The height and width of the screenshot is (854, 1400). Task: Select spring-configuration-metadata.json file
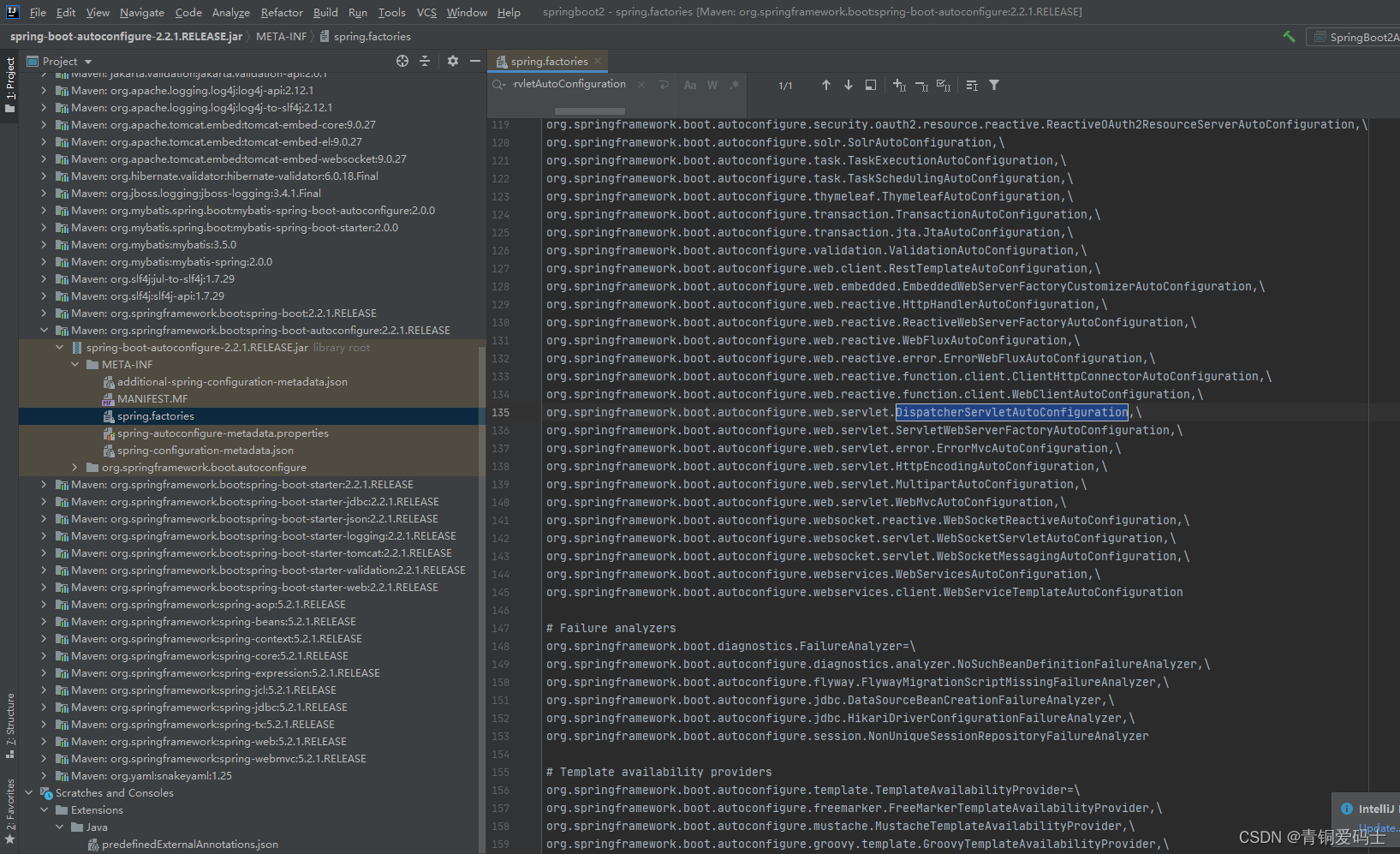[x=205, y=450]
